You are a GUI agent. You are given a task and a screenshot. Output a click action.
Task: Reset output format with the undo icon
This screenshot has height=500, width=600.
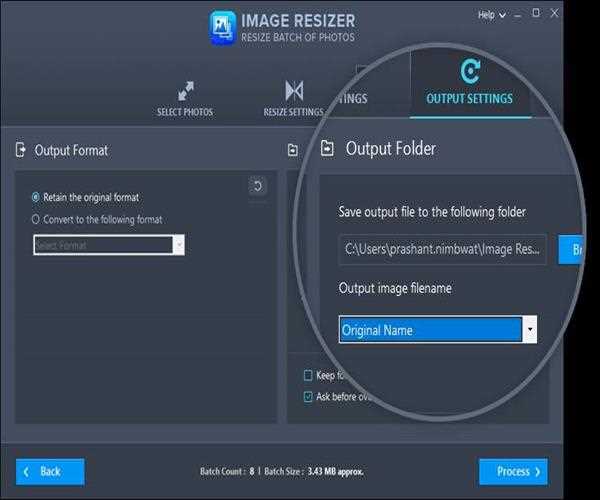click(257, 186)
